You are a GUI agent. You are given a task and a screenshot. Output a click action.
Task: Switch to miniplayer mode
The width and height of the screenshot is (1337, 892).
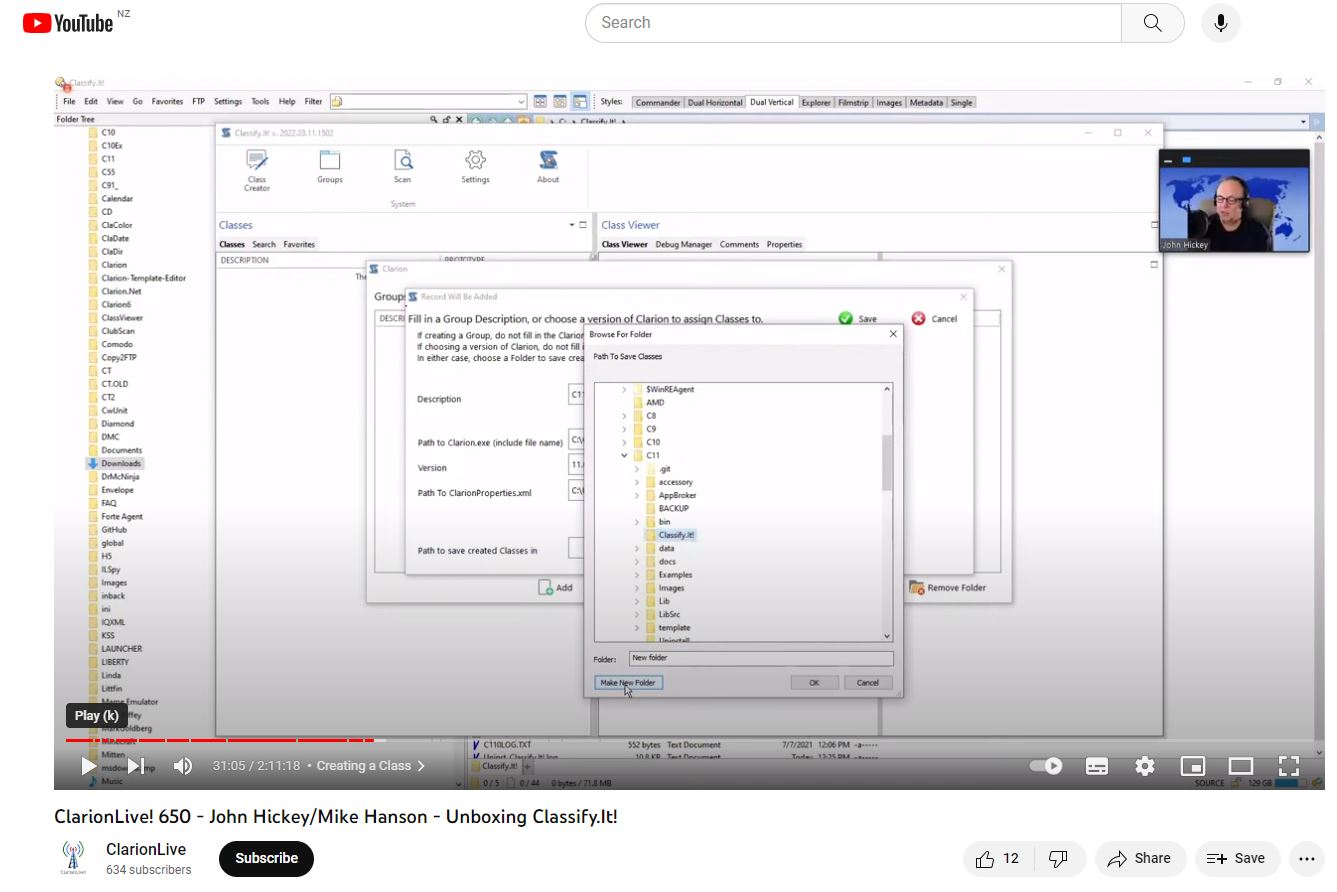pyautogui.click(x=1193, y=766)
